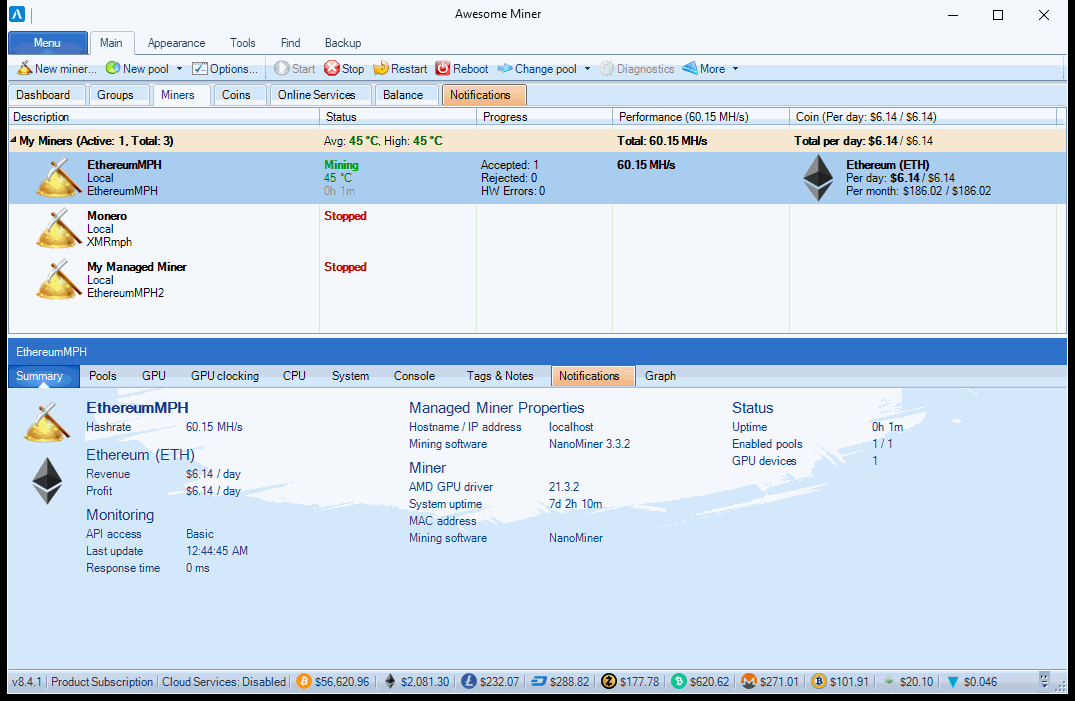The width and height of the screenshot is (1075, 701).
Task: Click the Stop button label
Action: 353,69
